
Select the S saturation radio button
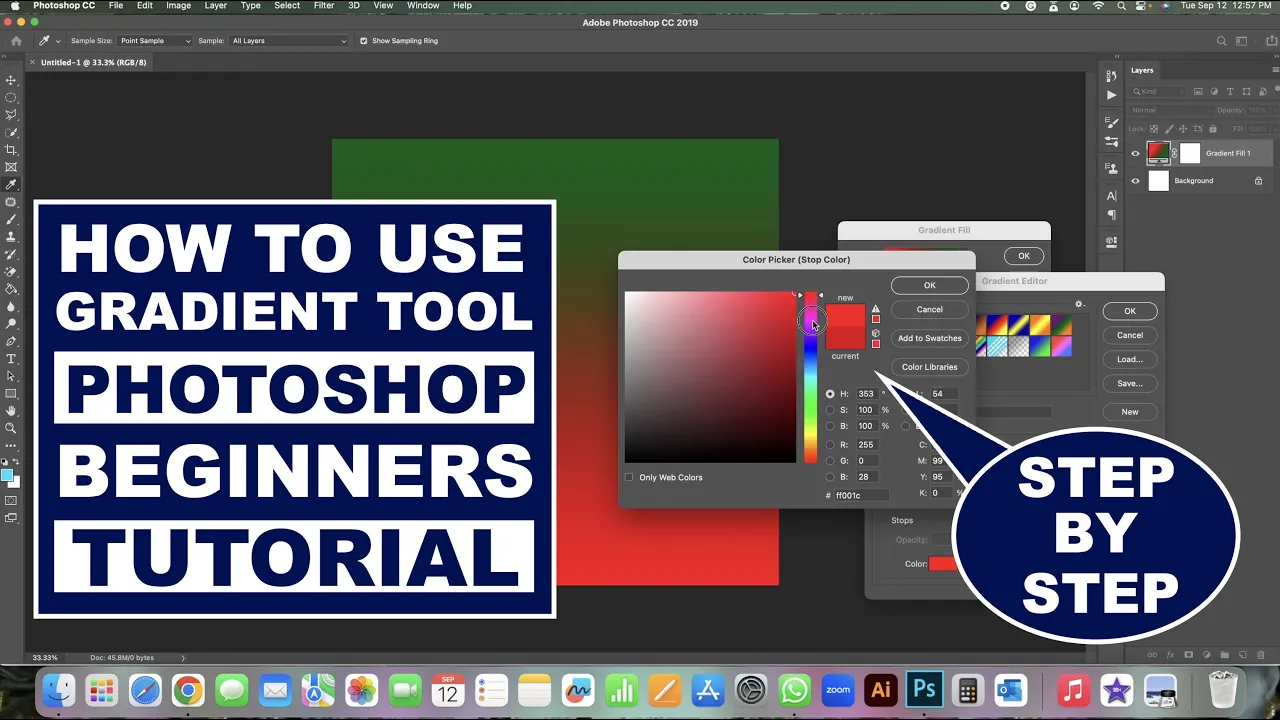coord(830,410)
